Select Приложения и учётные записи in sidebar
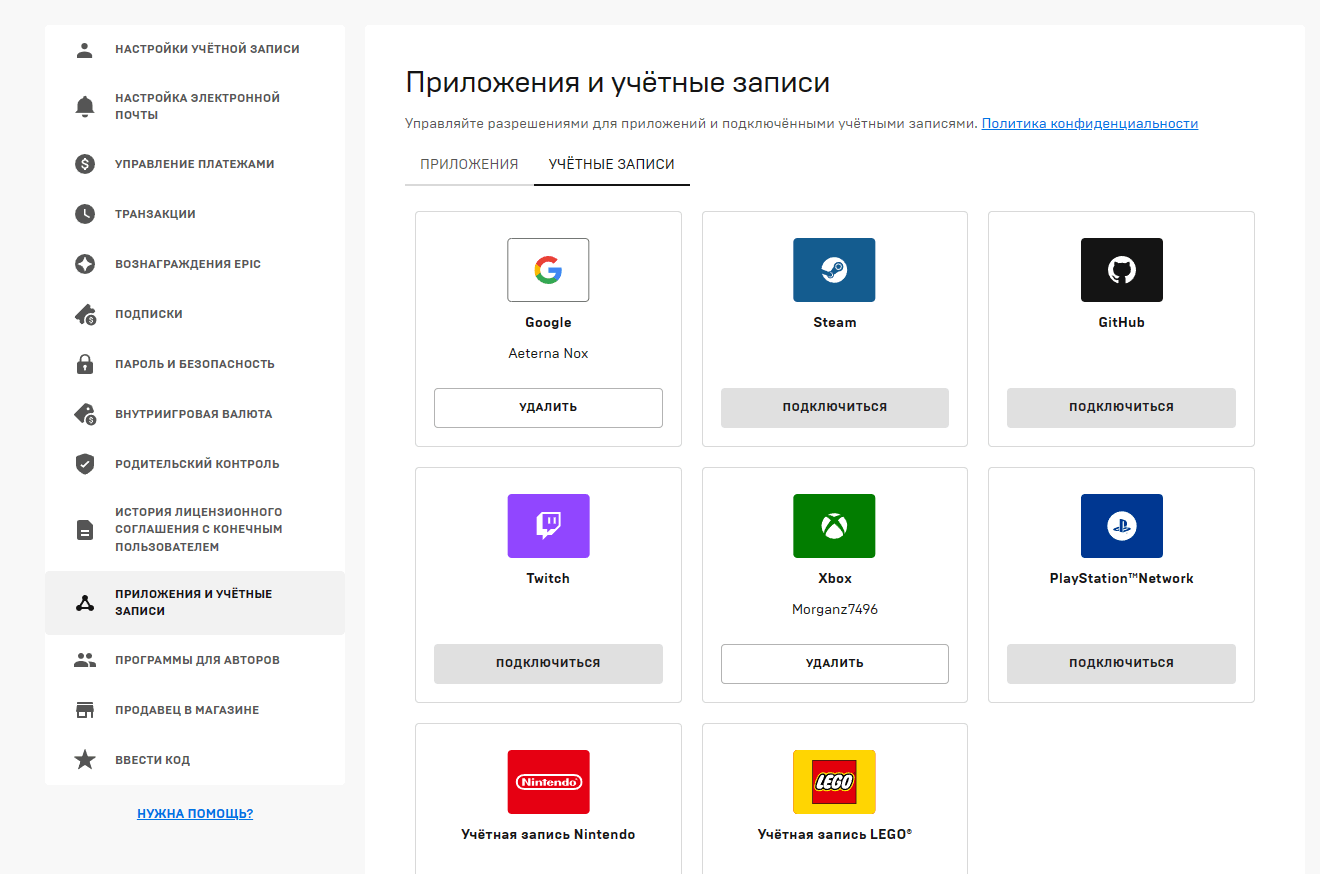The width and height of the screenshot is (1320, 874). [x=195, y=603]
